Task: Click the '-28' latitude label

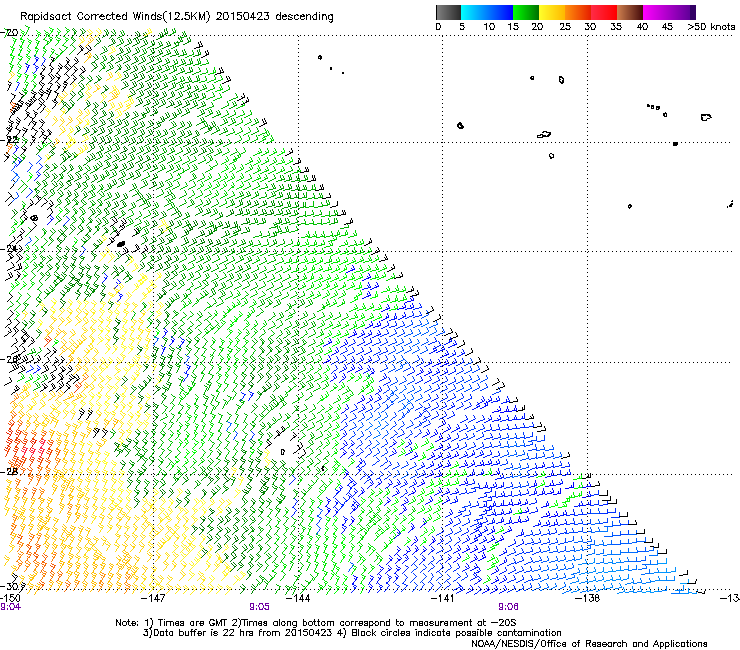Action: pyautogui.click(x=9, y=472)
